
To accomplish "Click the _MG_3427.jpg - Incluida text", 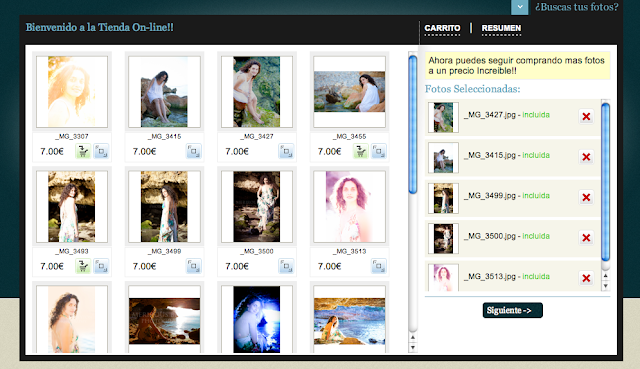I will pyautogui.click(x=507, y=115).
